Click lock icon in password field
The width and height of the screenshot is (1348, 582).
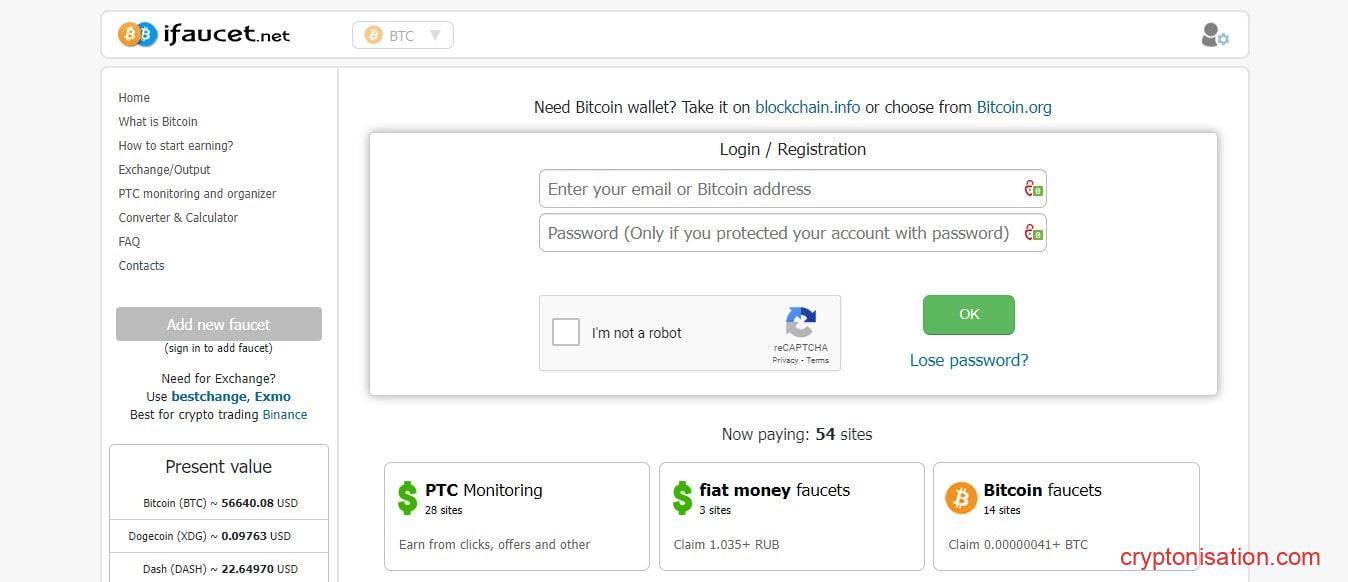pos(1033,233)
